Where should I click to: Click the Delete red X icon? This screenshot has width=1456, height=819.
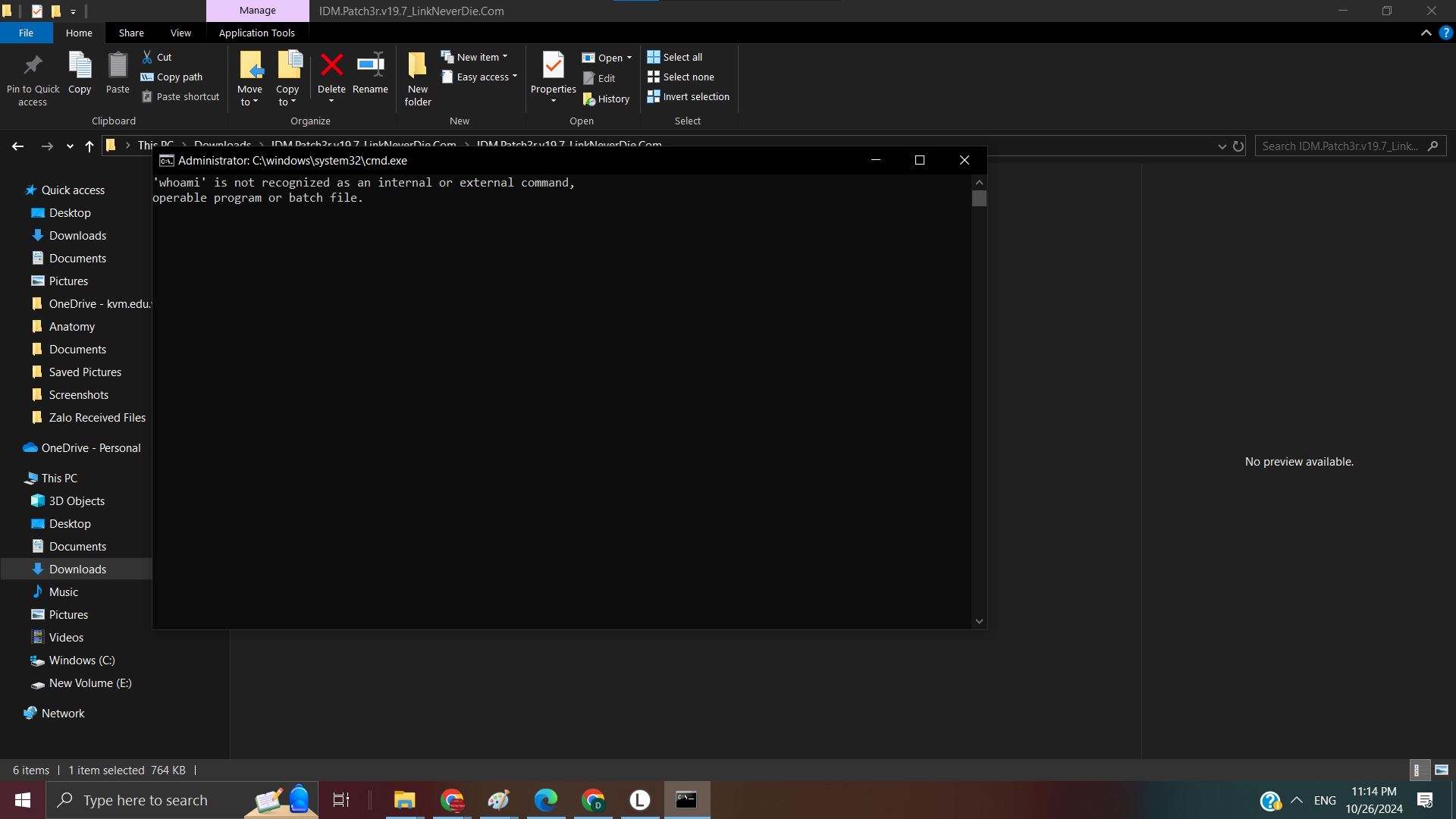pyautogui.click(x=331, y=65)
